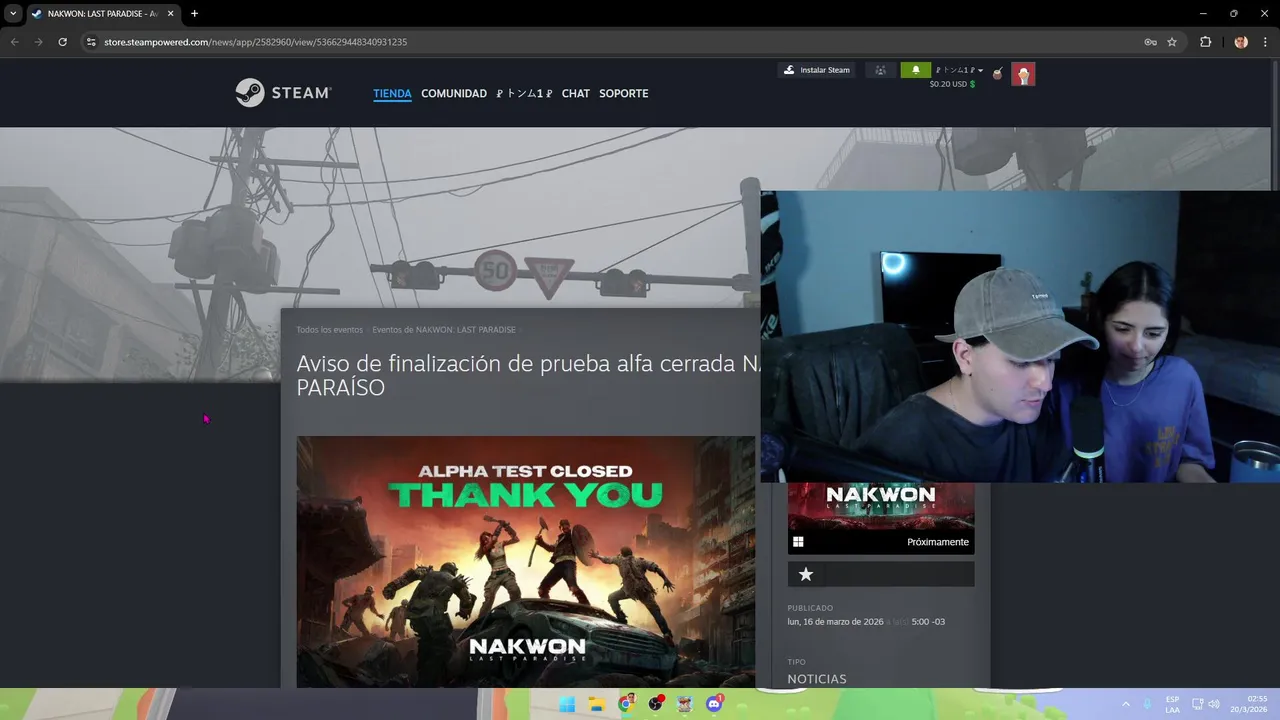
Task: Click the mate cup badge icon
Action: click(998, 74)
